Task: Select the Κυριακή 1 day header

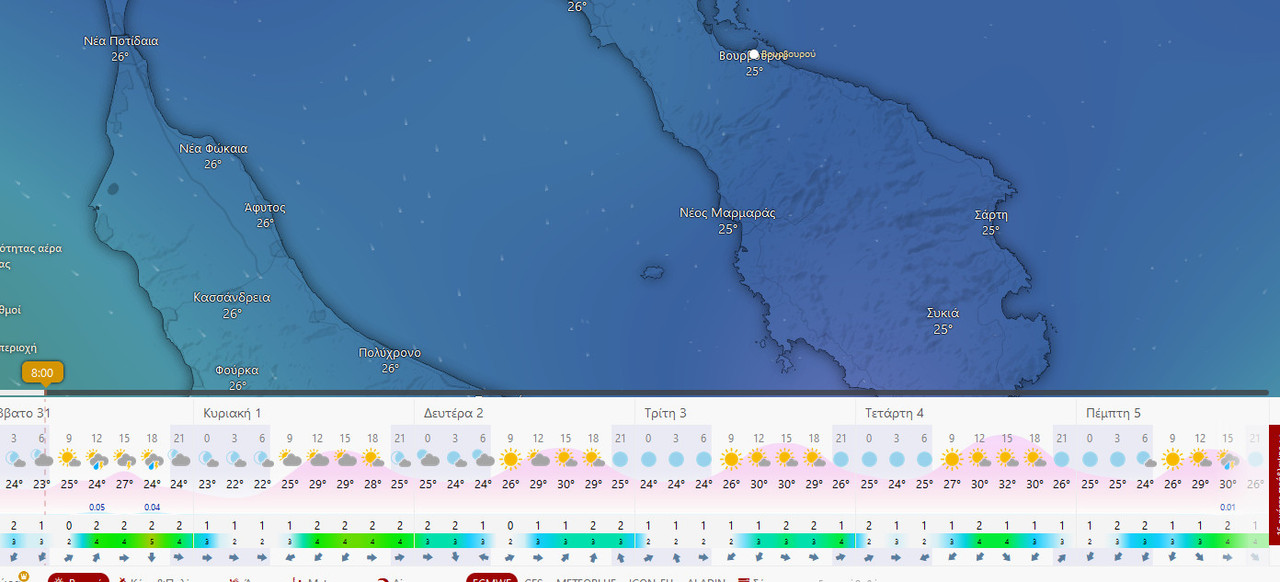Action: pos(232,413)
